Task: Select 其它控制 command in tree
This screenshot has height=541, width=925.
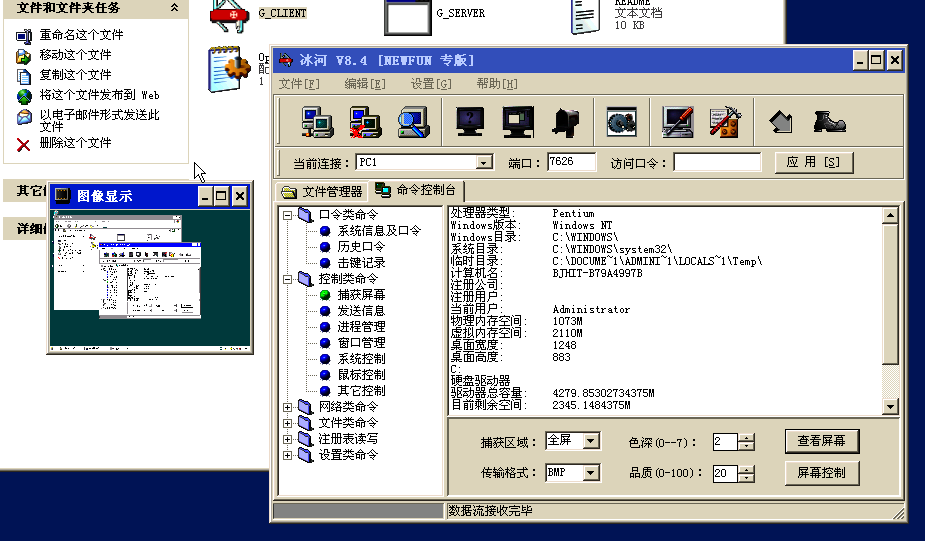Action: 361,391
